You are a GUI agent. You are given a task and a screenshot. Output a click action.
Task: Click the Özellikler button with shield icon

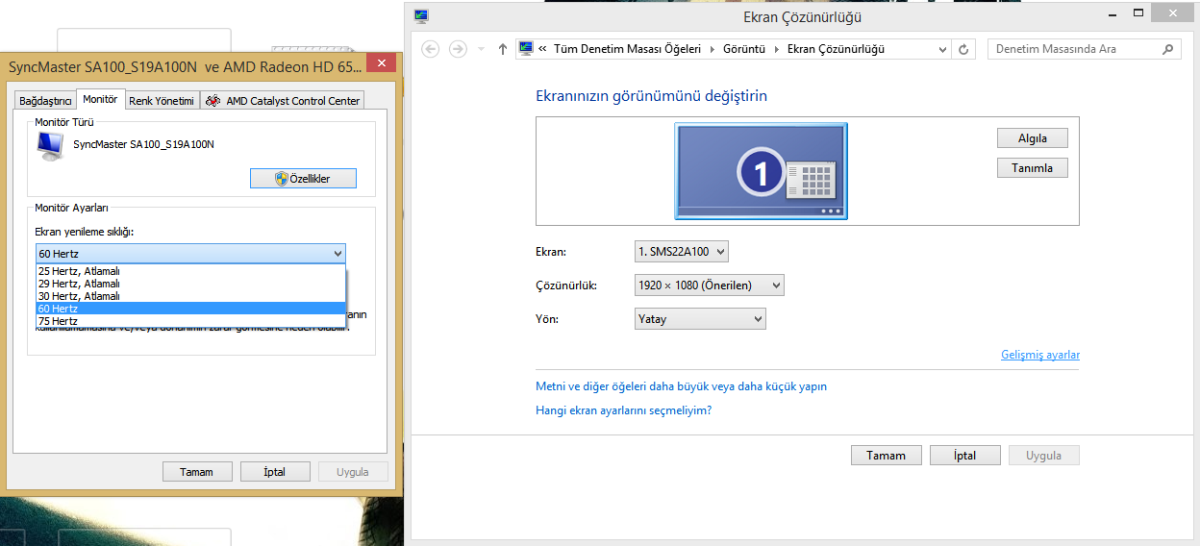click(x=303, y=179)
